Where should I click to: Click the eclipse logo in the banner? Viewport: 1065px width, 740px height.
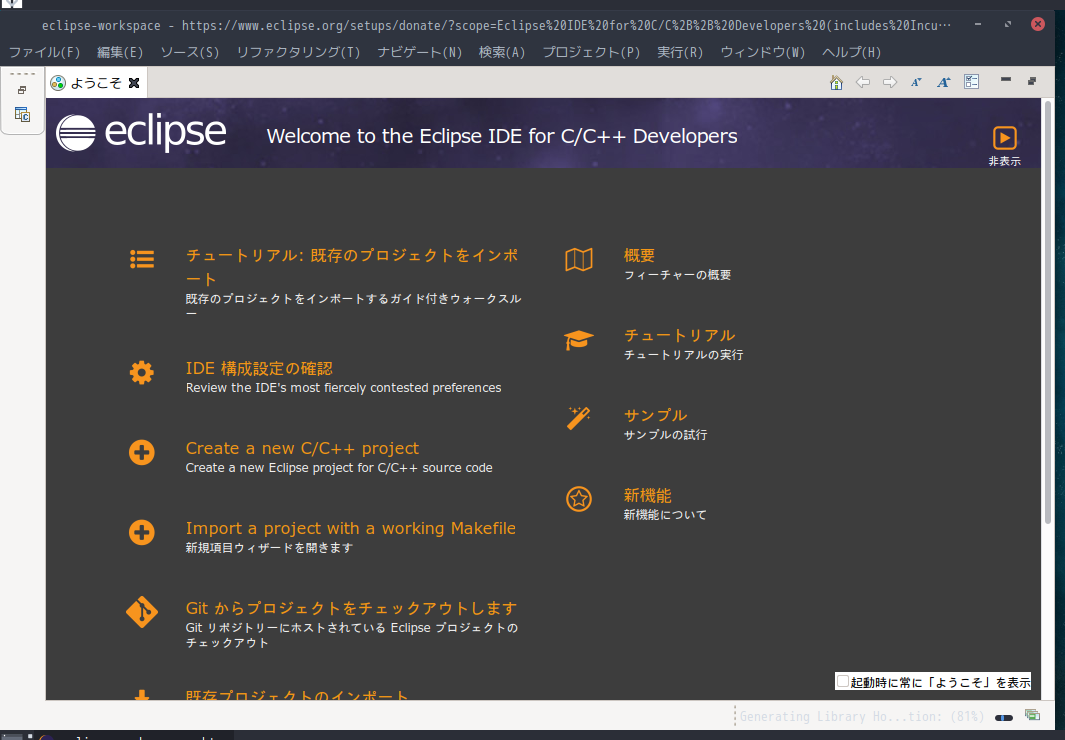141,132
